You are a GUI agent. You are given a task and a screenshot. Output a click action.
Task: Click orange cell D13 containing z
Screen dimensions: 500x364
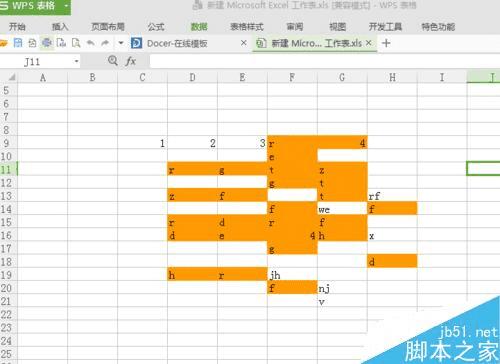(x=192, y=196)
